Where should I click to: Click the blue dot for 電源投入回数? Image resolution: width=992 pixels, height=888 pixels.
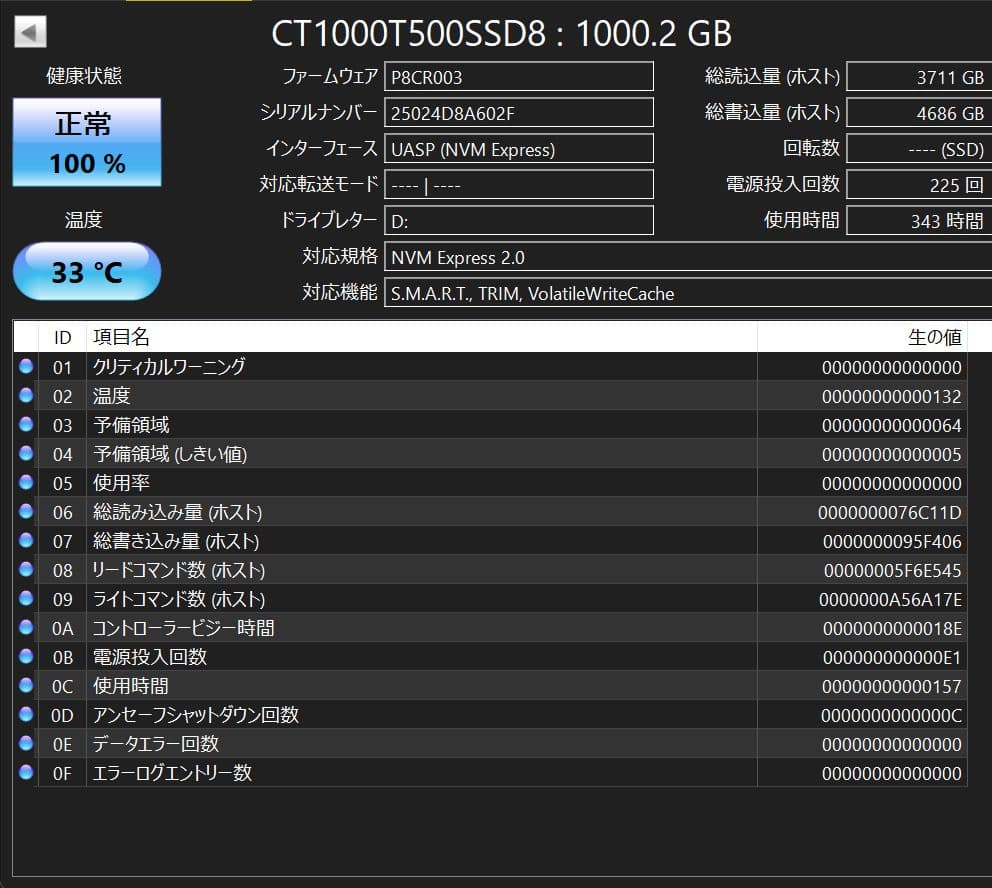pyautogui.click(x=25, y=657)
